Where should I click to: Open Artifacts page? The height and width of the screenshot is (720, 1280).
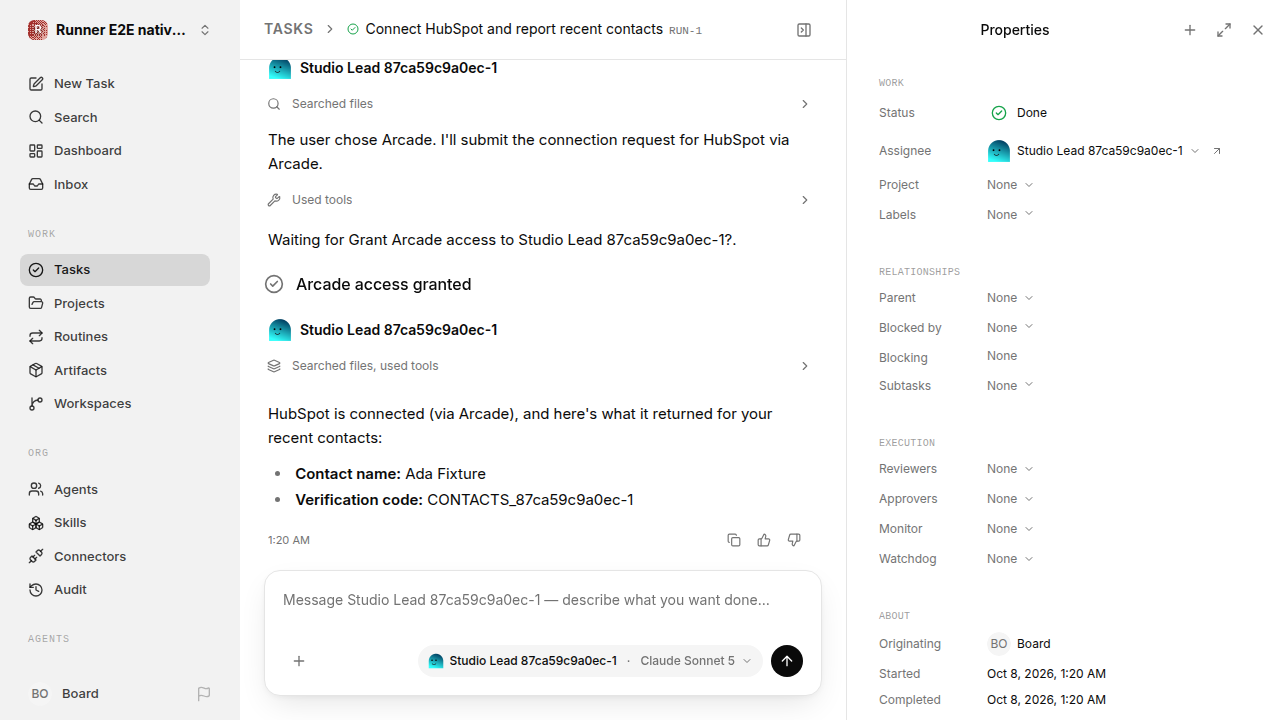(x=115, y=370)
